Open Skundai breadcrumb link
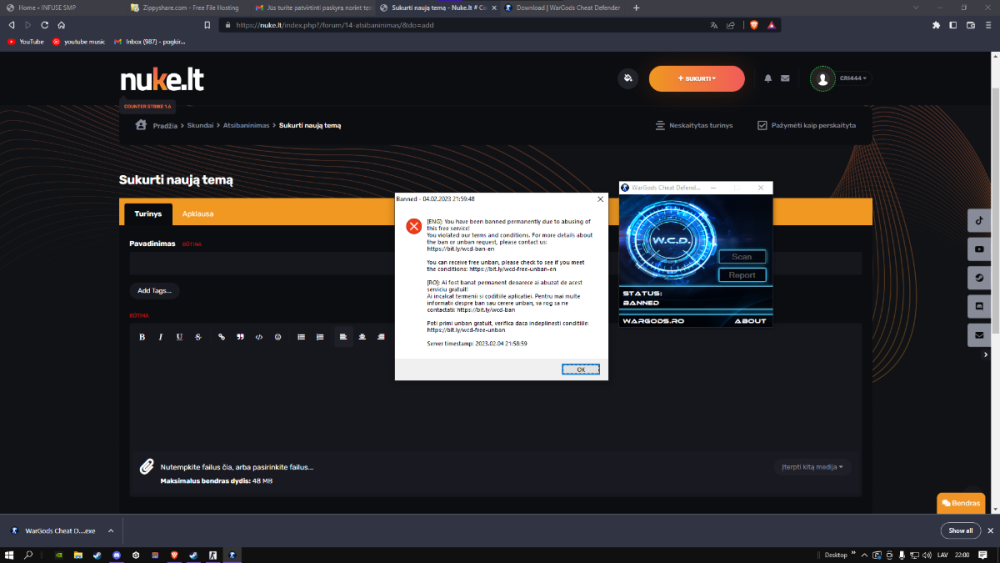Viewport: 1000px width, 563px height. click(x=200, y=126)
